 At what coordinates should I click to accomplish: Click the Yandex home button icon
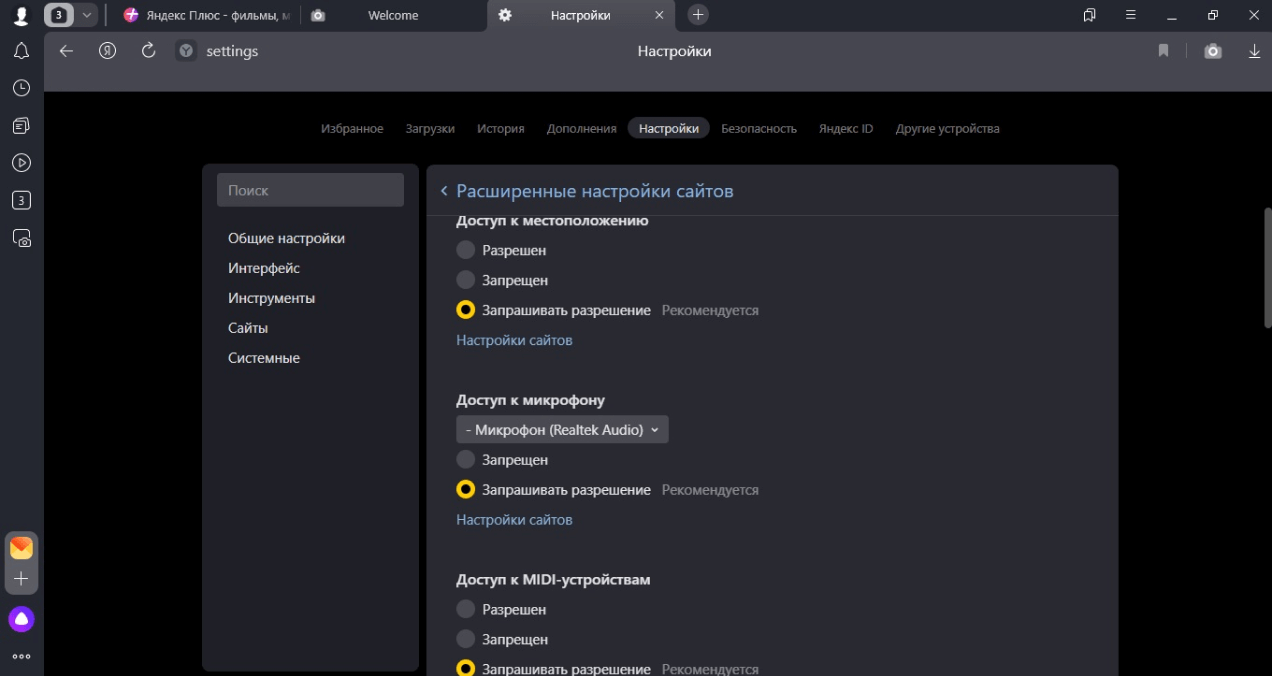pyautogui.click(x=108, y=51)
